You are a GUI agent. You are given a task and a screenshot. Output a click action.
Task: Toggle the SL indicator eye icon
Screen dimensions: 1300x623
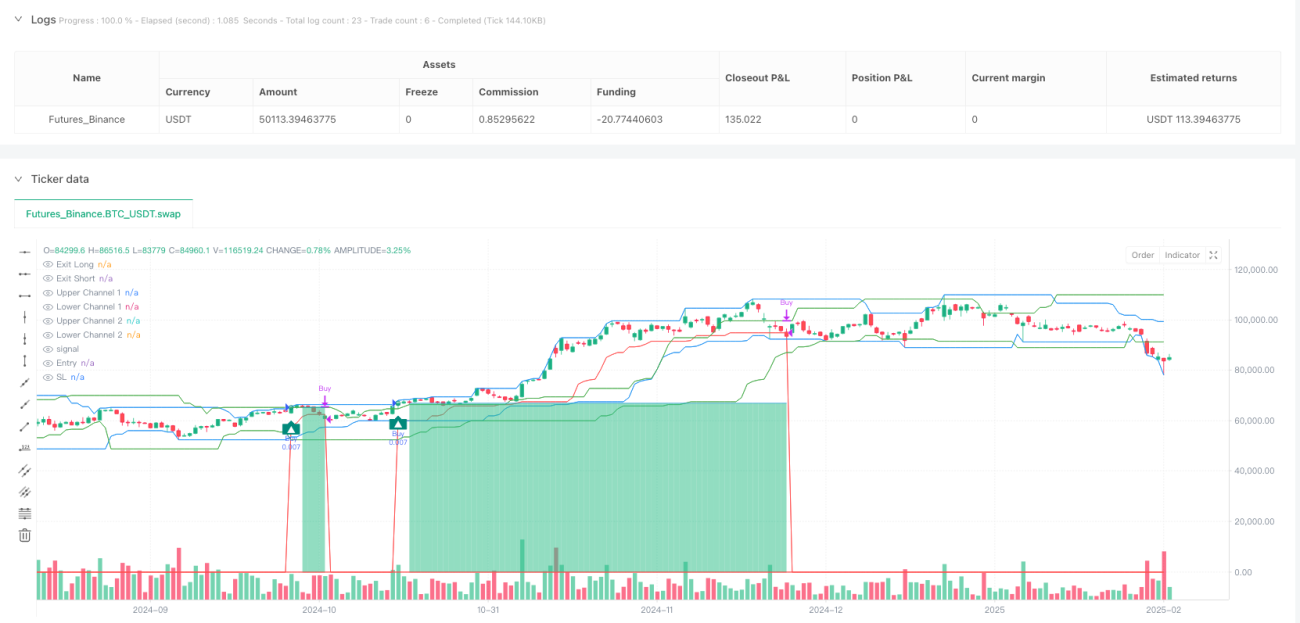[48, 377]
